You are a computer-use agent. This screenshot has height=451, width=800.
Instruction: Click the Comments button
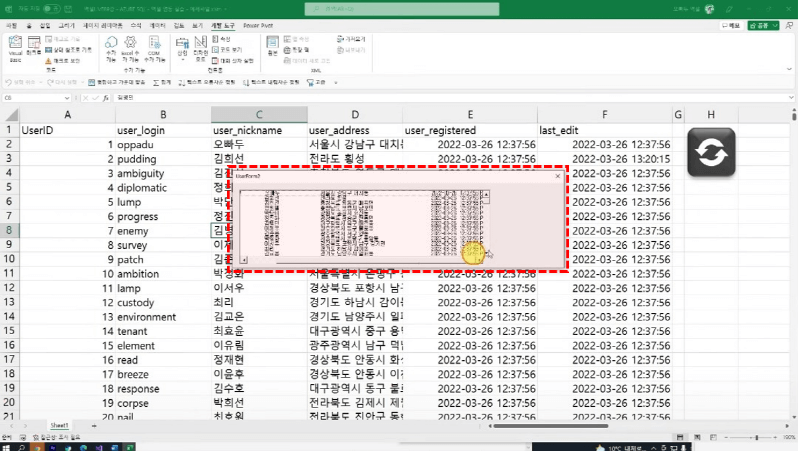tap(731, 26)
